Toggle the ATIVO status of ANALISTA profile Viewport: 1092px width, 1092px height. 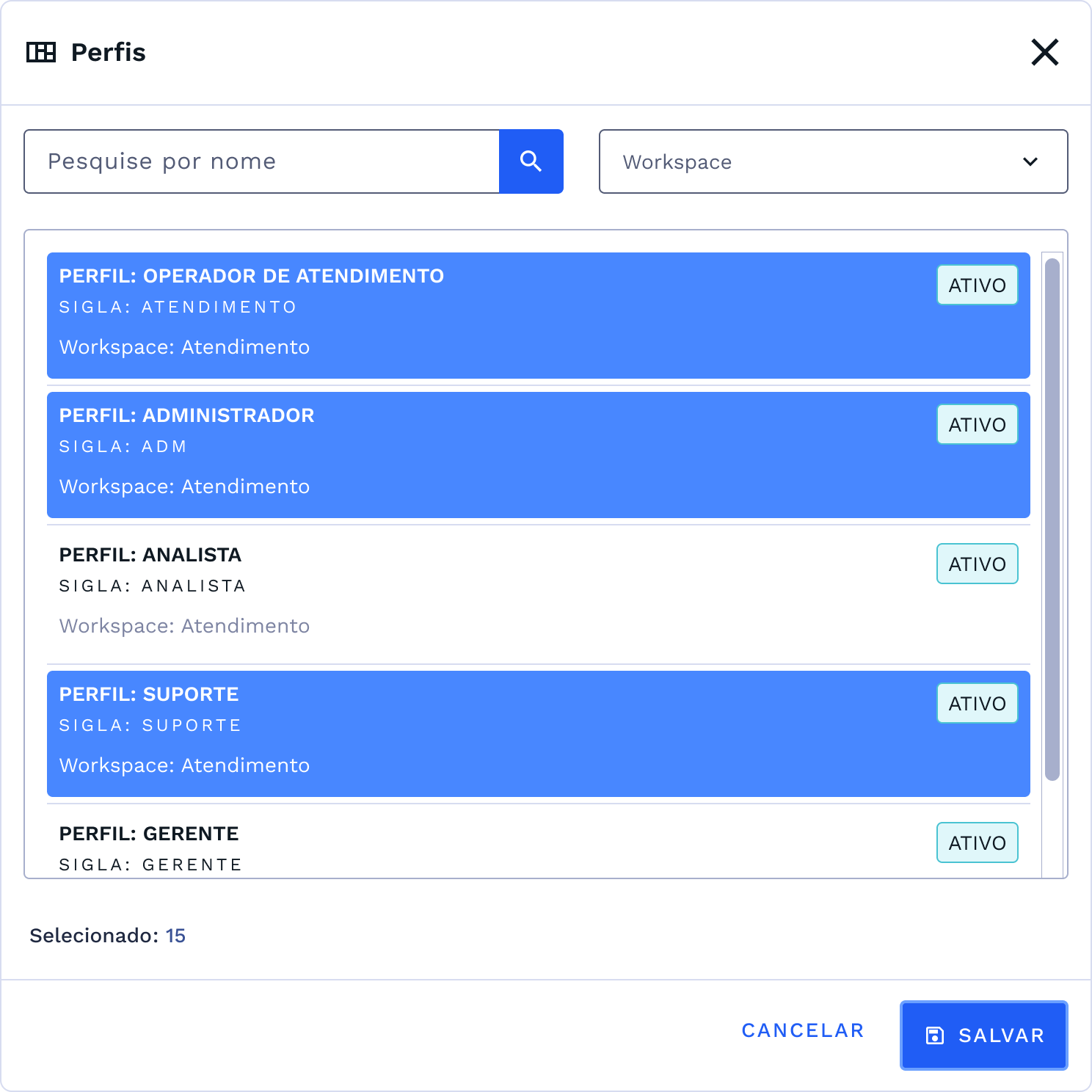[977, 564]
